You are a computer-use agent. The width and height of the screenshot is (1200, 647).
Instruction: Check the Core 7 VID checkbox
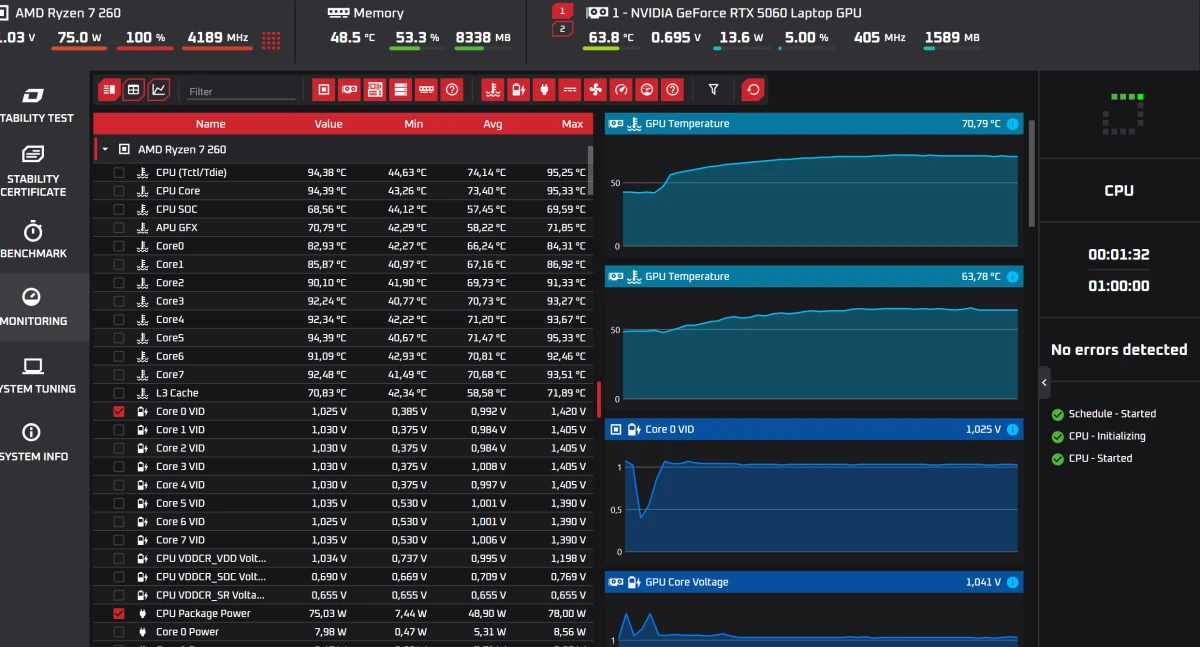point(119,540)
